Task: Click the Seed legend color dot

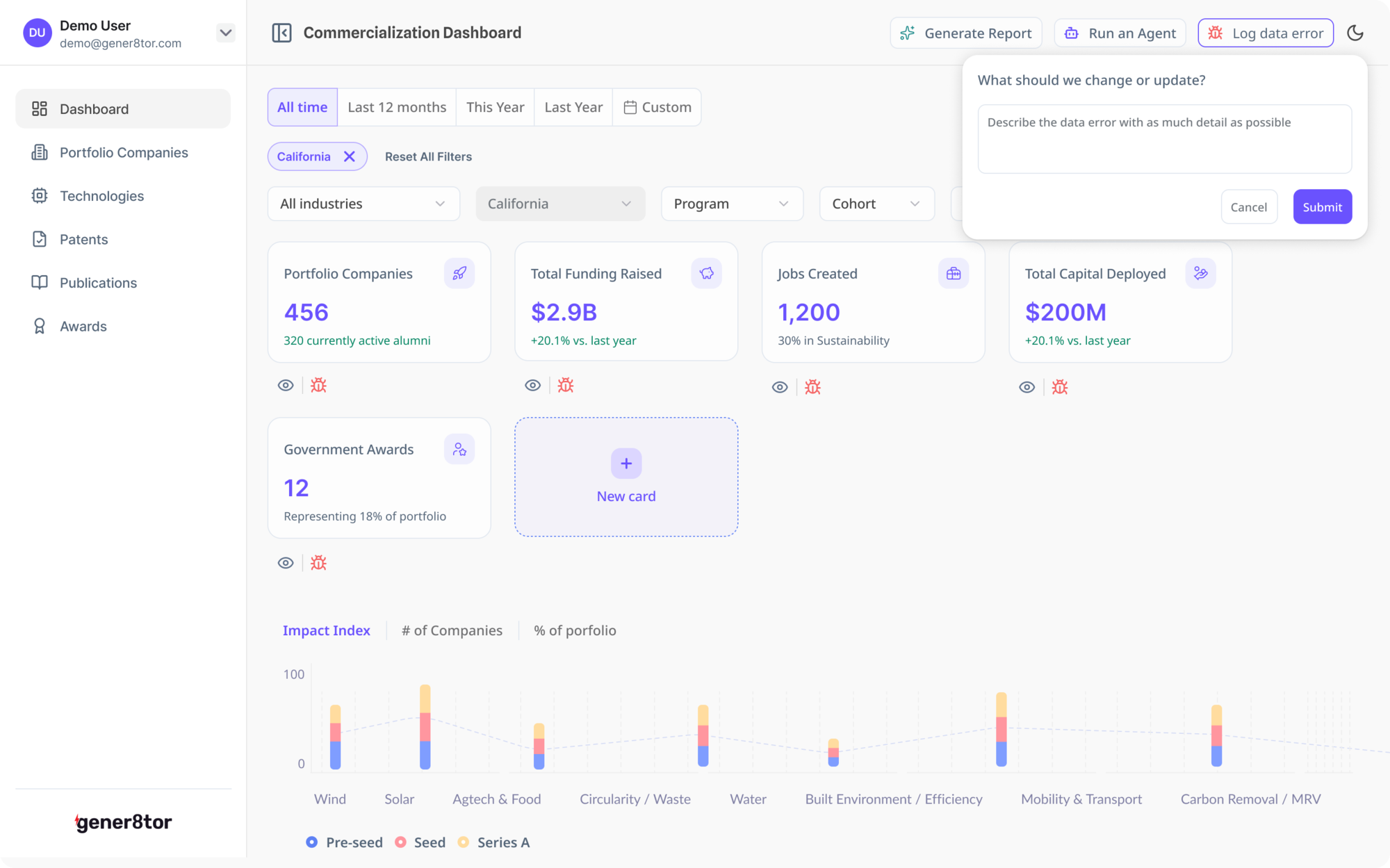Action: click(400, 842)
